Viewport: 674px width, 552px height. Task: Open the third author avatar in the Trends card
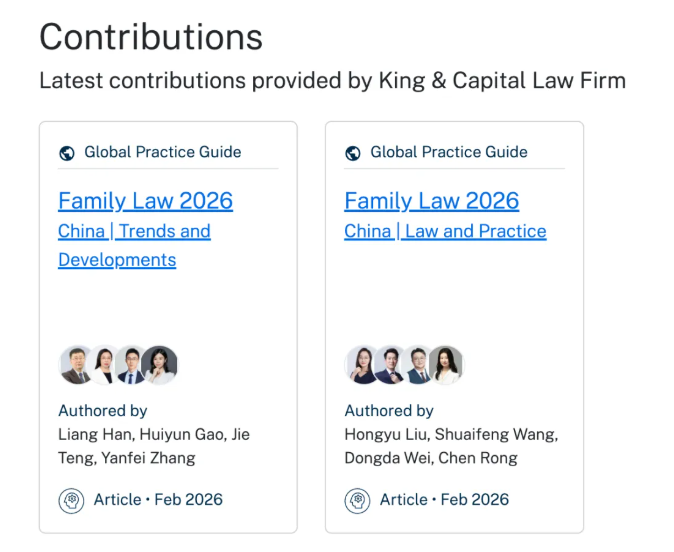point(131,365)
